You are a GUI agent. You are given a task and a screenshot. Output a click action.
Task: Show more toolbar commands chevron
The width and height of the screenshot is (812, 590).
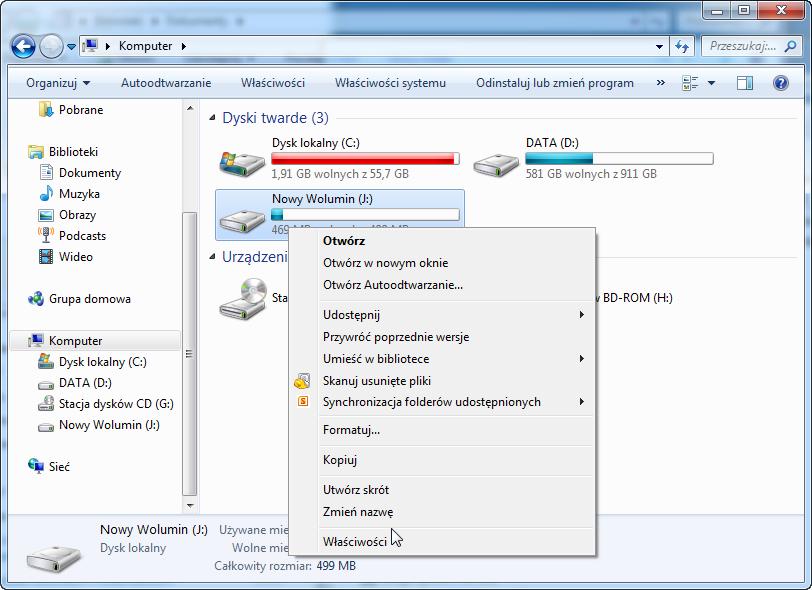click(661, 82)
